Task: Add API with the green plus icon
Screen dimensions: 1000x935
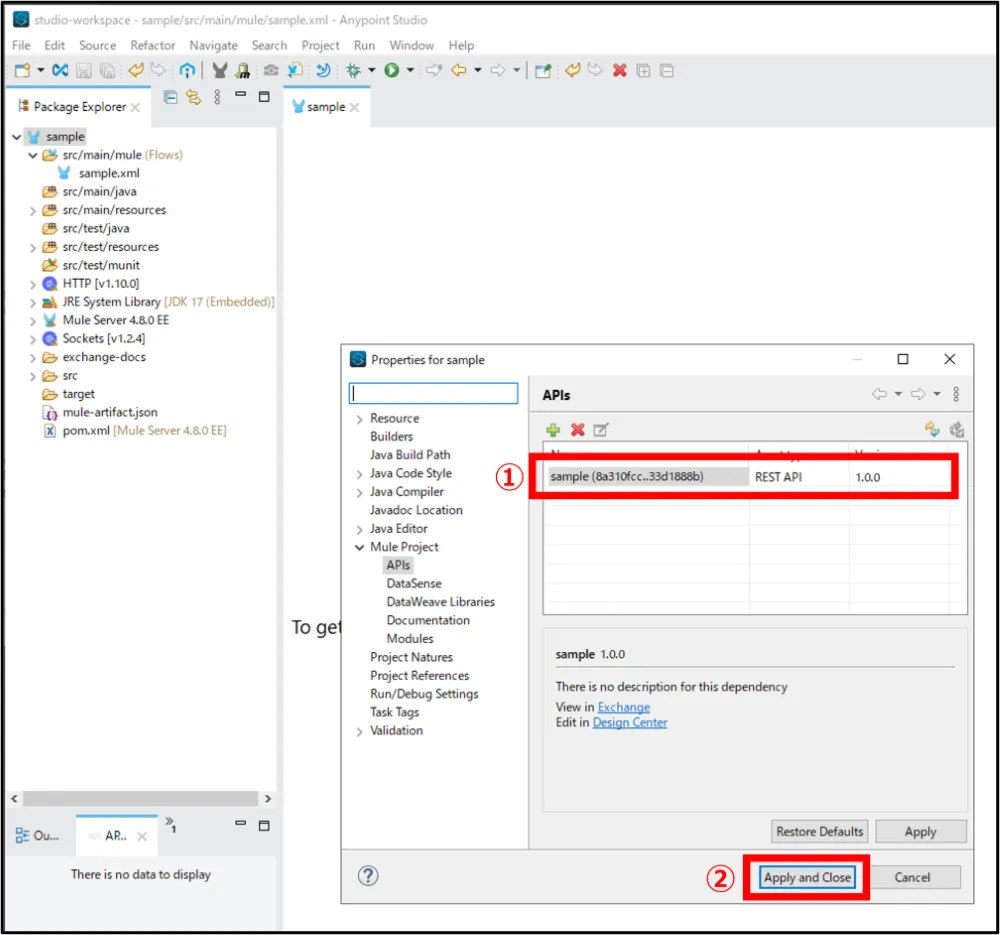Action: pos(553,430)
